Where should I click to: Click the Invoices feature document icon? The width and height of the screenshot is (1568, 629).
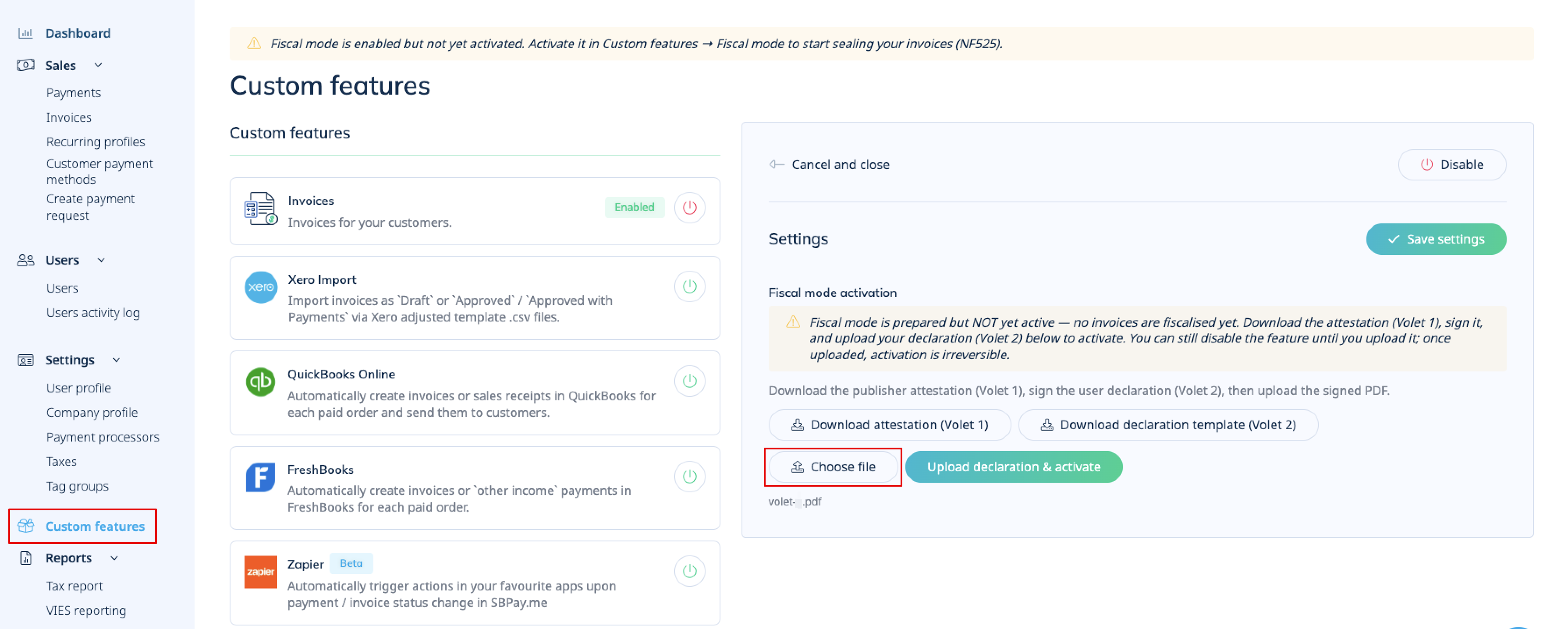[260, 208]
